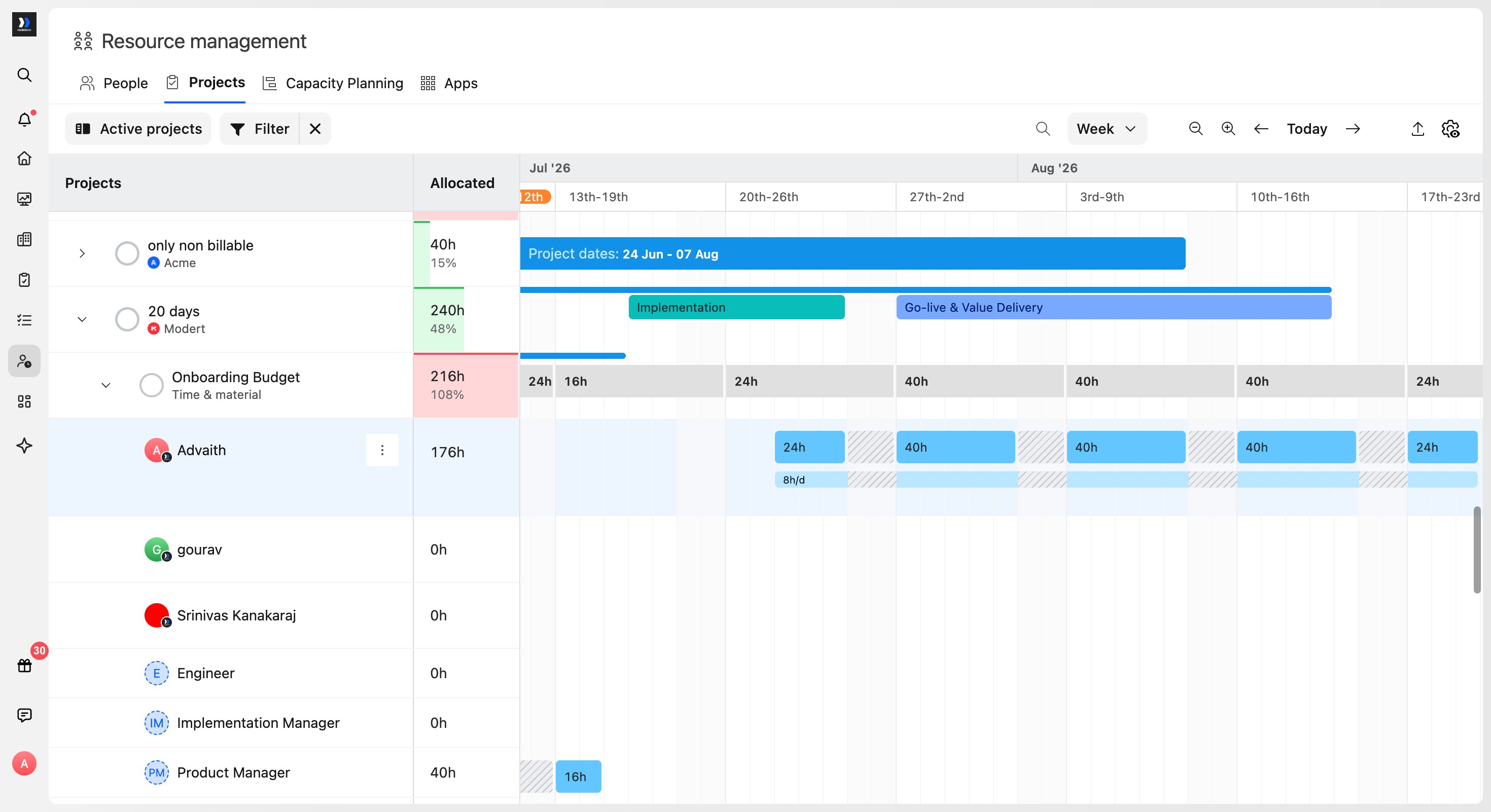
Task: Click the Go-live & Value Delivery bar
Action: pos(1114,307)
